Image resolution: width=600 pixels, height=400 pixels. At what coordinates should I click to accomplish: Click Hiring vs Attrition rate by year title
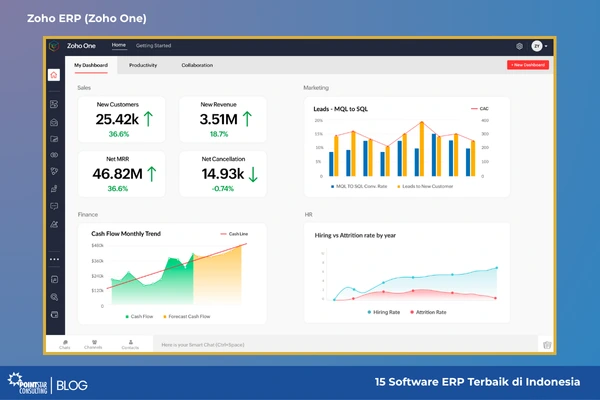[x=355, y=235]
